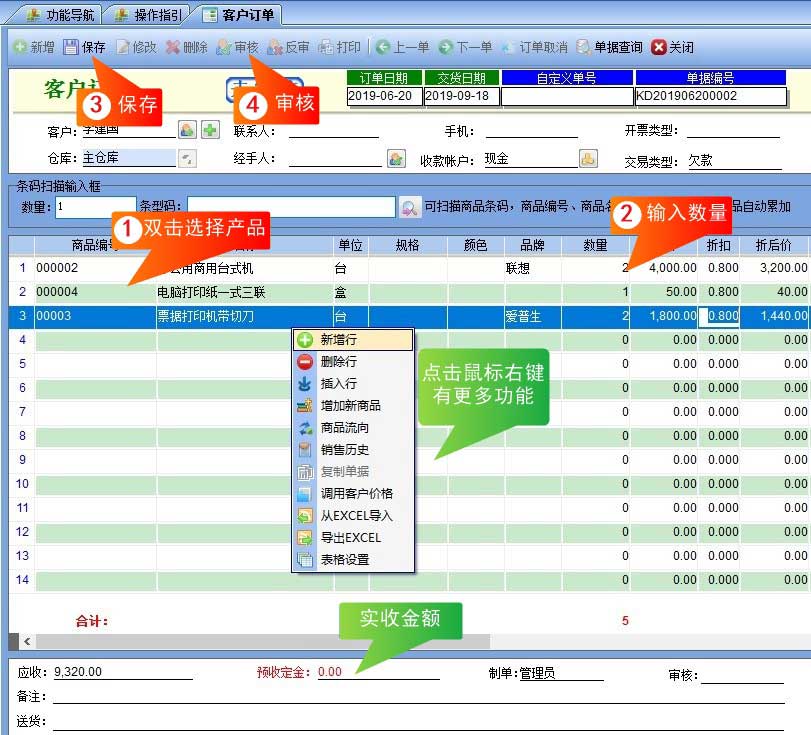The width and height of the screenshot is (811, 735).
Task: Open 单据查询 document search
Action: click(x=609, y=47)
